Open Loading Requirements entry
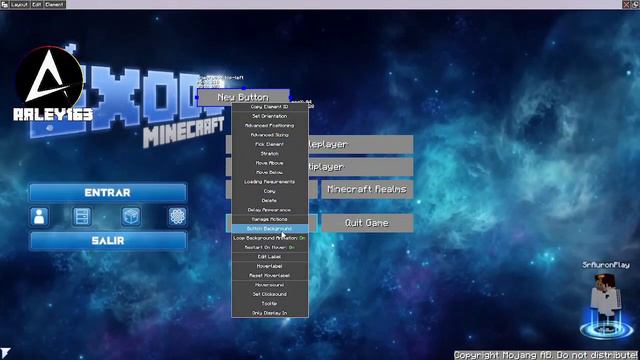 pyautogui.click(x=270, y=182)
